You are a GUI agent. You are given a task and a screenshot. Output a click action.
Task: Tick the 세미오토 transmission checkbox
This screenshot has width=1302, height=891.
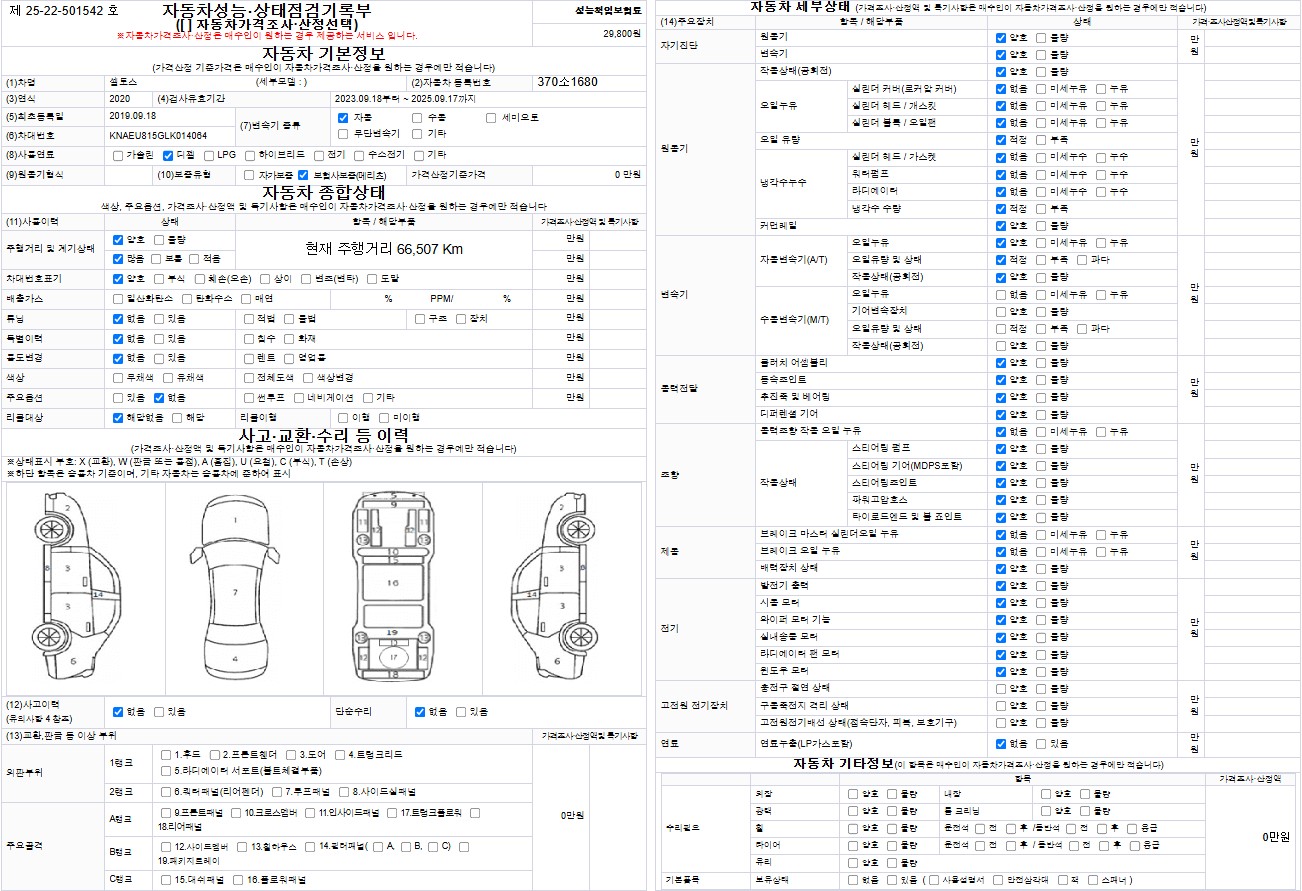(x=491, y=117)
